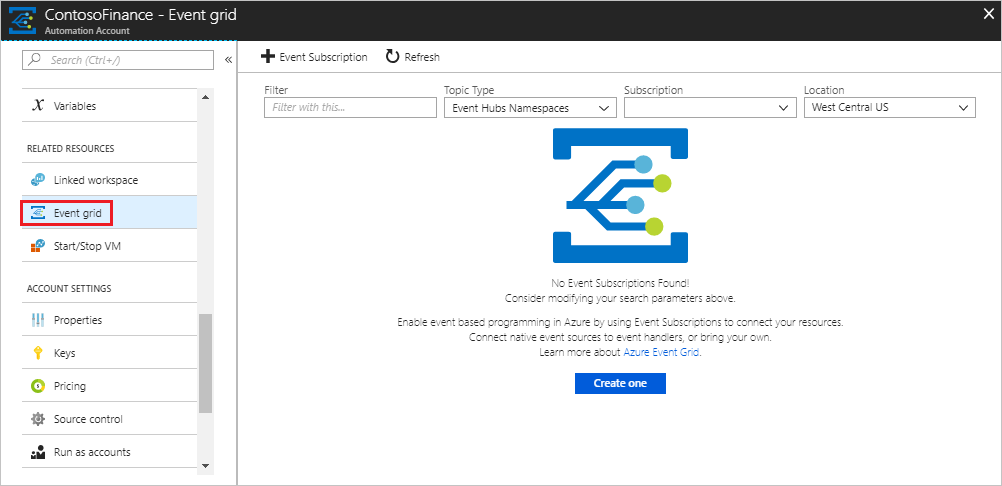Expand the Subscription dropdown
Image resolution: width=1002 pixels, height=486 pixels.
[x=710, y=108]
